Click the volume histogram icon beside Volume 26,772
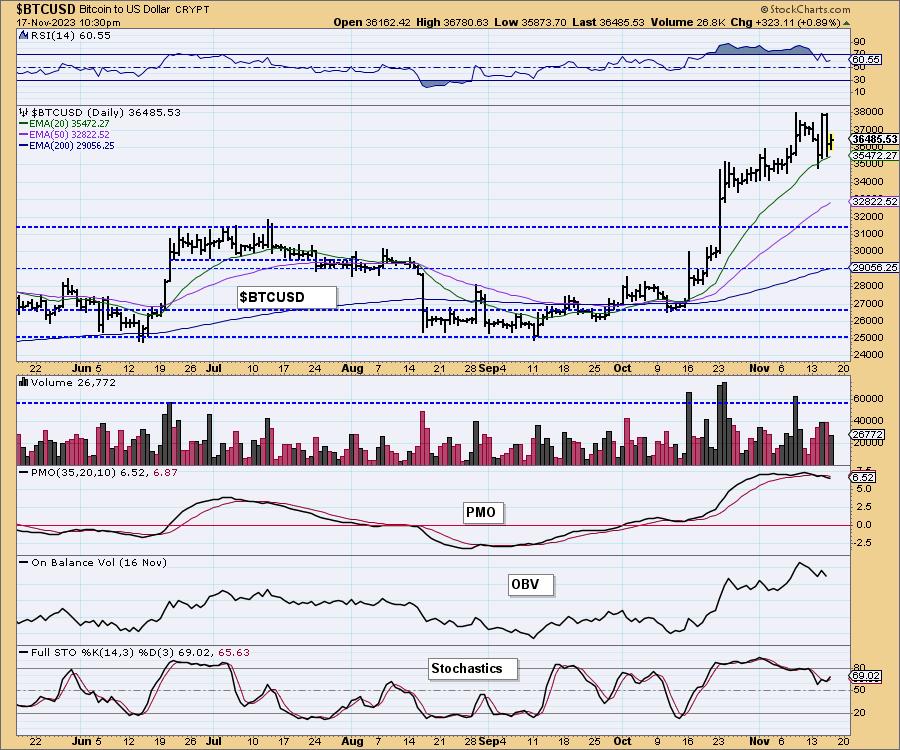The width and height of the screenshot is (900, 750). point(24,382)
